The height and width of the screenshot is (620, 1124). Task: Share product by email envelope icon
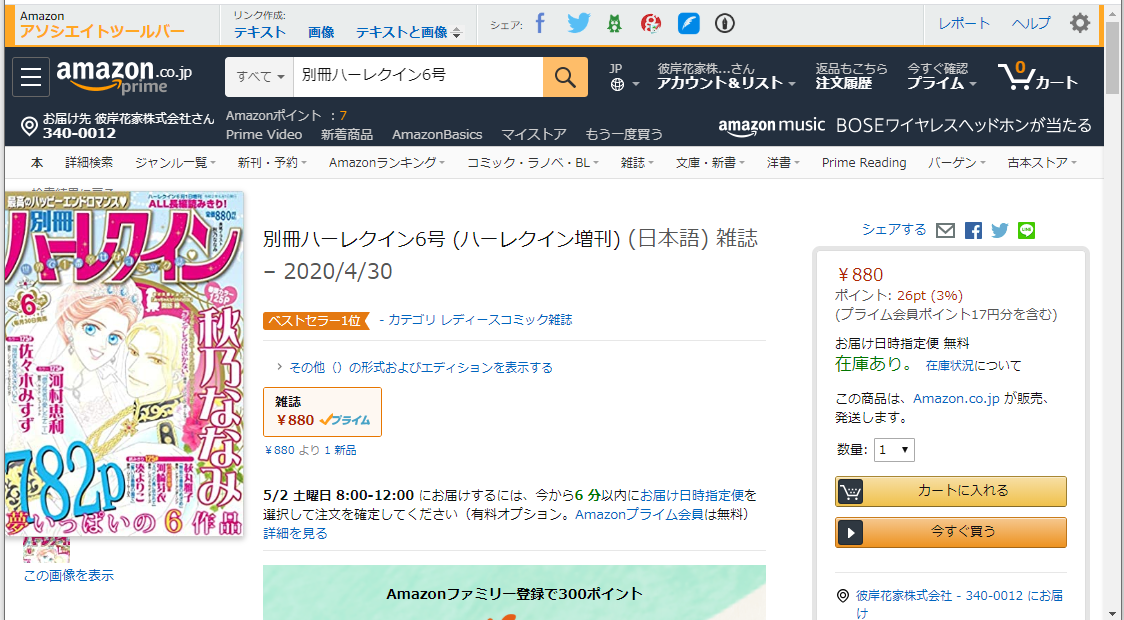click(946, 231)
